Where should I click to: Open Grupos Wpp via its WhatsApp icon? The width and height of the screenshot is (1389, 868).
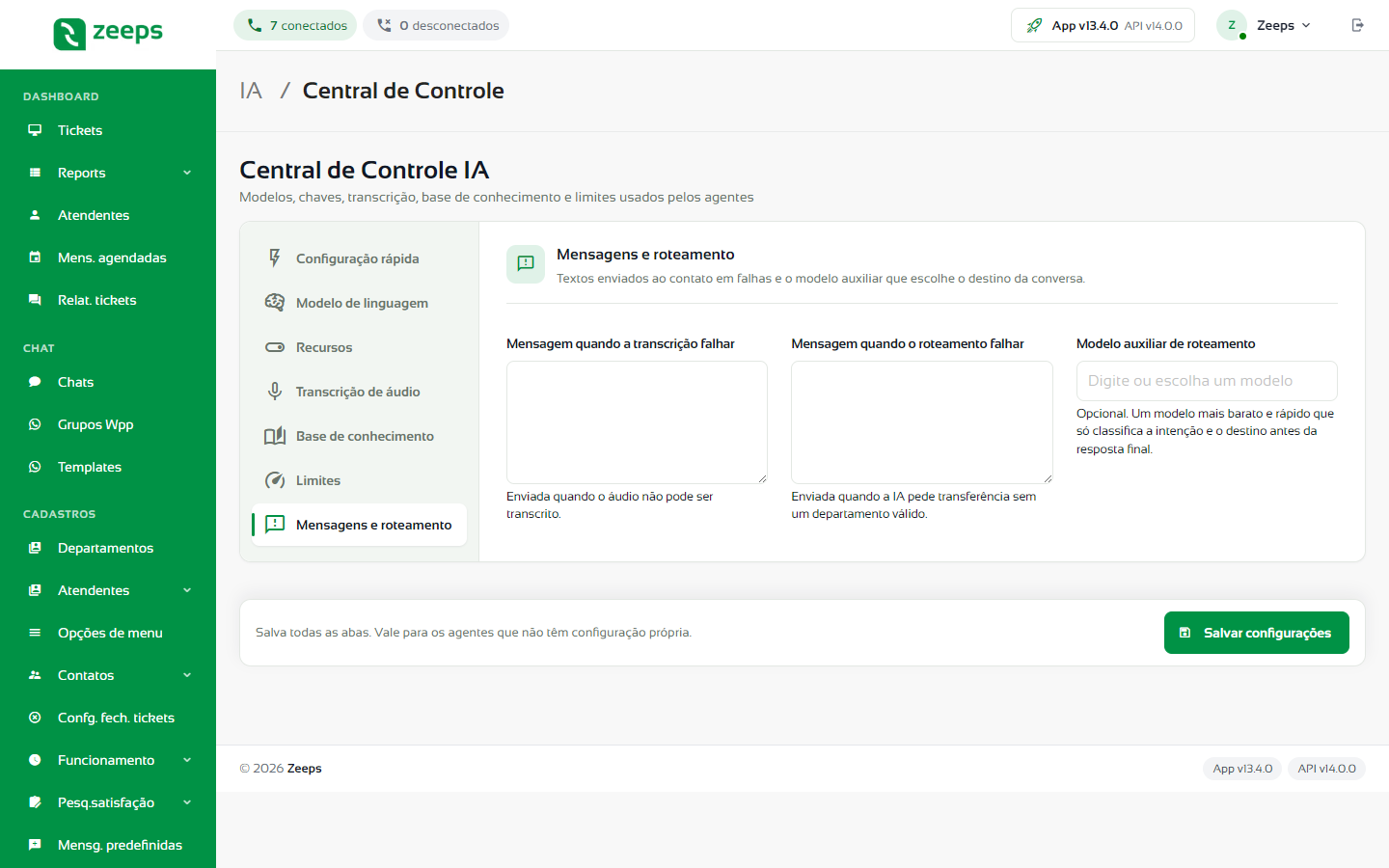click(35, 424)
